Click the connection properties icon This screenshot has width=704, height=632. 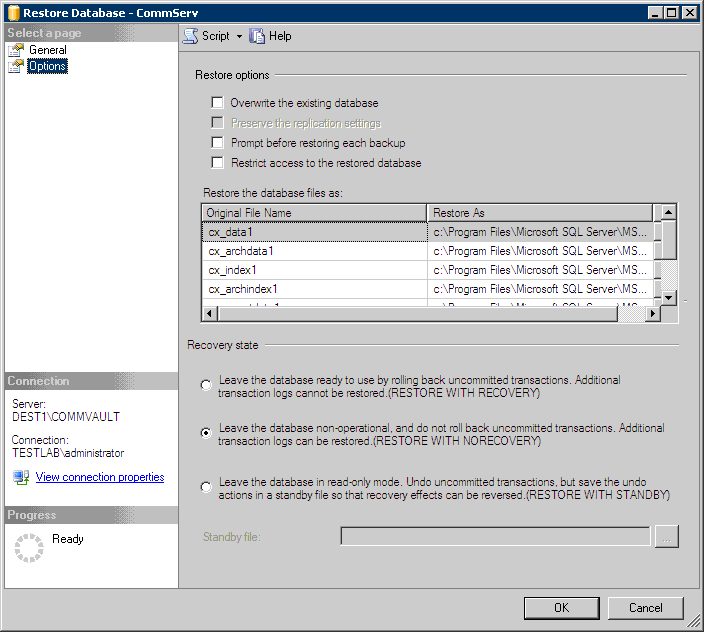(21, 477)
